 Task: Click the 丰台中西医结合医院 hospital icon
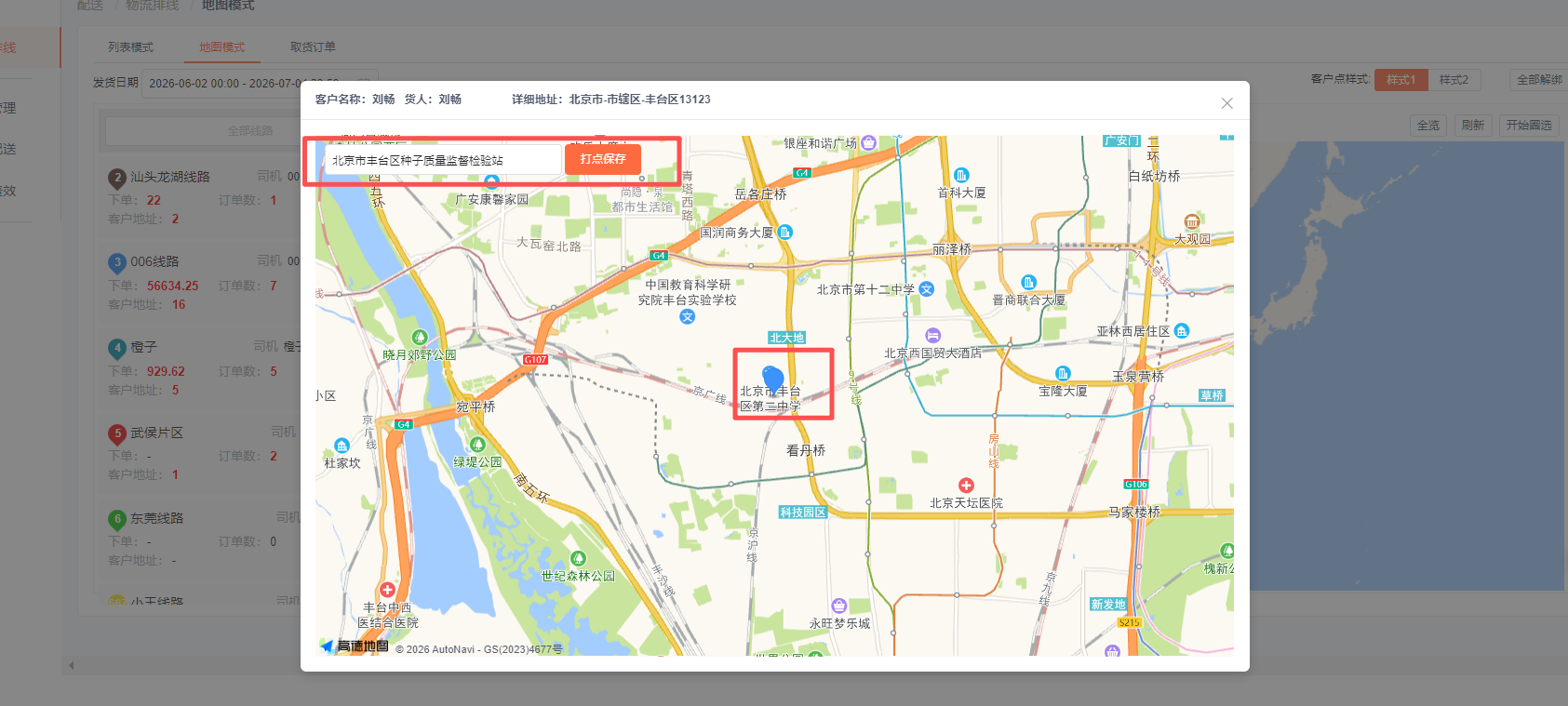388,590
